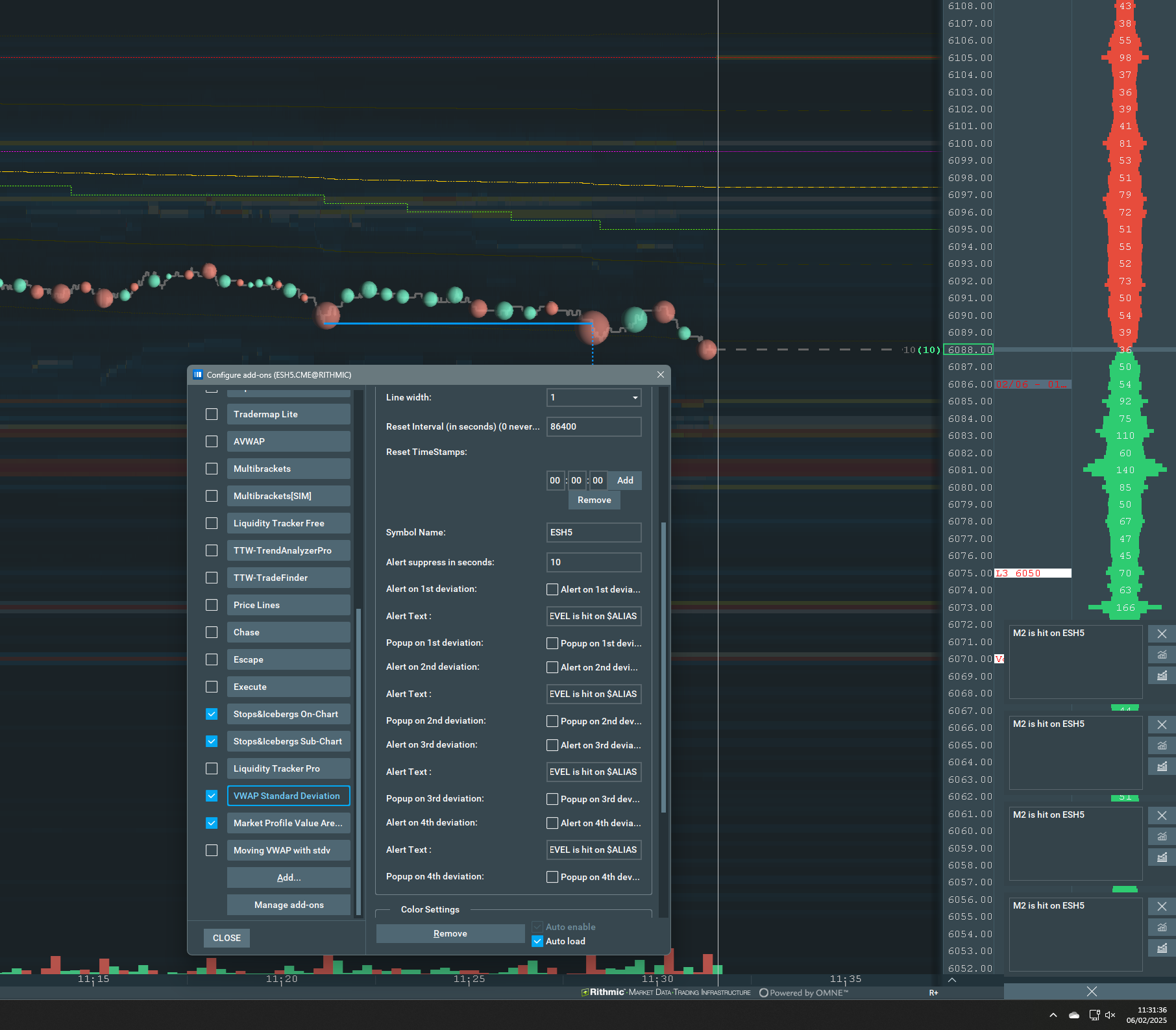
Task: Dismiss the topmost M2 alert notification
Action: [x=1162, y=634]
